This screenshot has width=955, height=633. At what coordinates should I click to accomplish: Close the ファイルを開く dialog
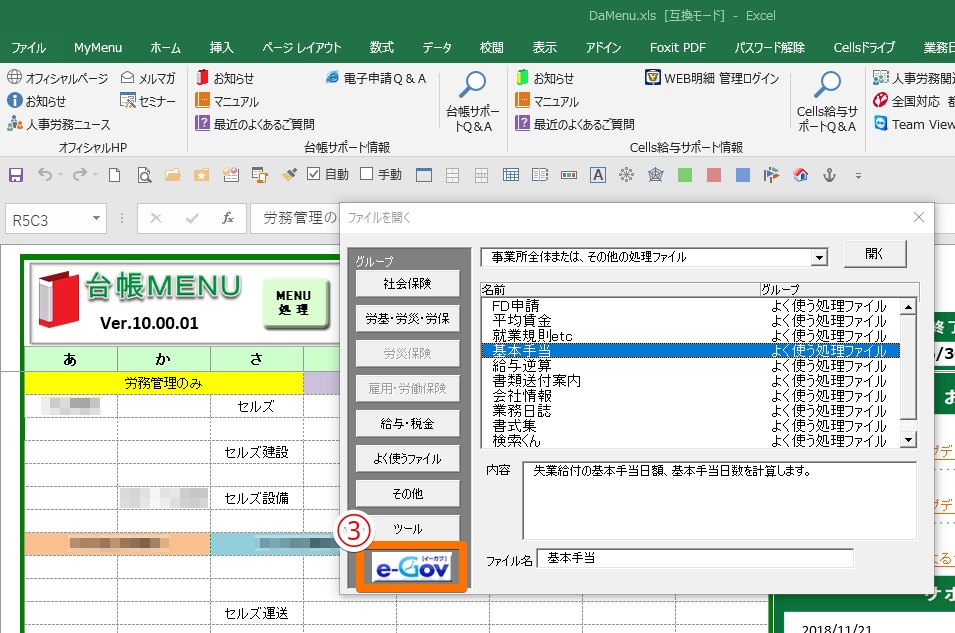pyautogui.click(x=918, y=217)
